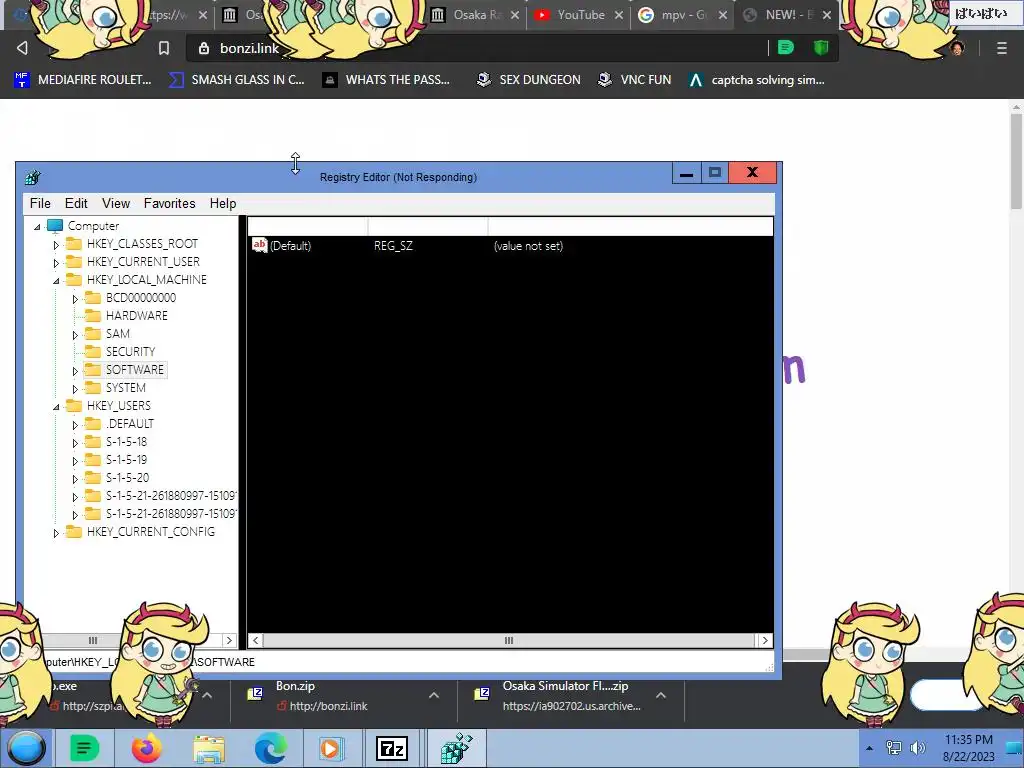Image resolution: width=1024 pixels, height=768 pixels.
Task: Click the Windows Start orb
Action: pyautogui.click(x=26, y=748)
